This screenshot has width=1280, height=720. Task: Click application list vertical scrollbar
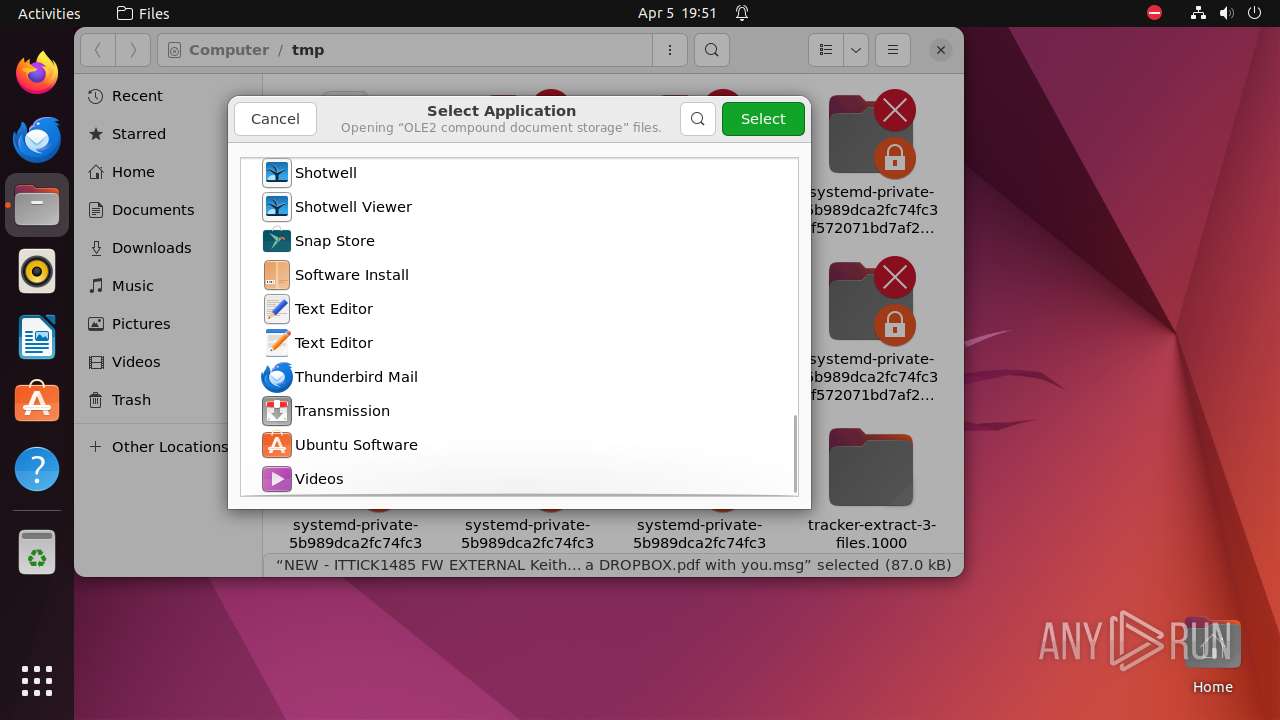click(x=796, y=452)
